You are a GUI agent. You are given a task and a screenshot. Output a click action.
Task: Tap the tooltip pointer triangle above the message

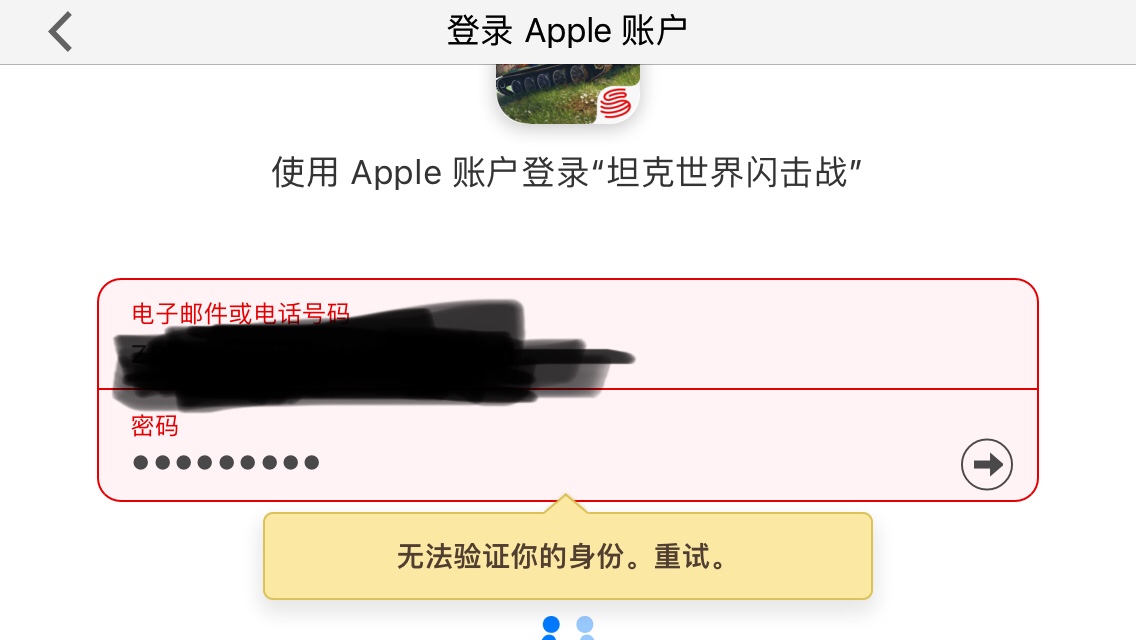(567, 504)
